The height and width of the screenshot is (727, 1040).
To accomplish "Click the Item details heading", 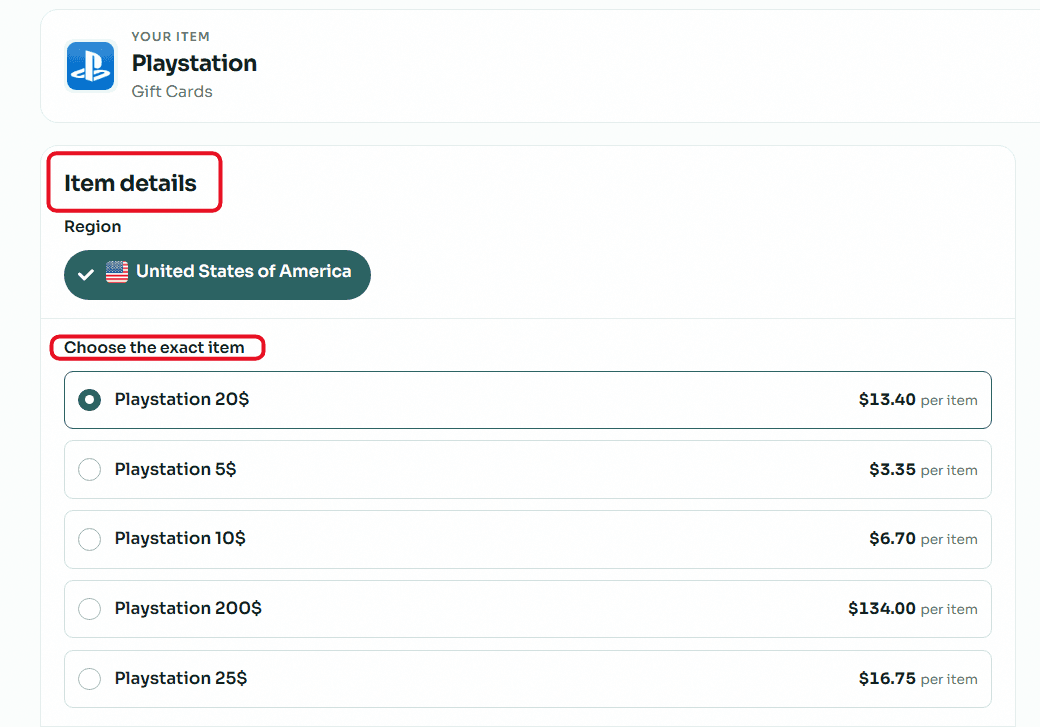I will point(130,183).
